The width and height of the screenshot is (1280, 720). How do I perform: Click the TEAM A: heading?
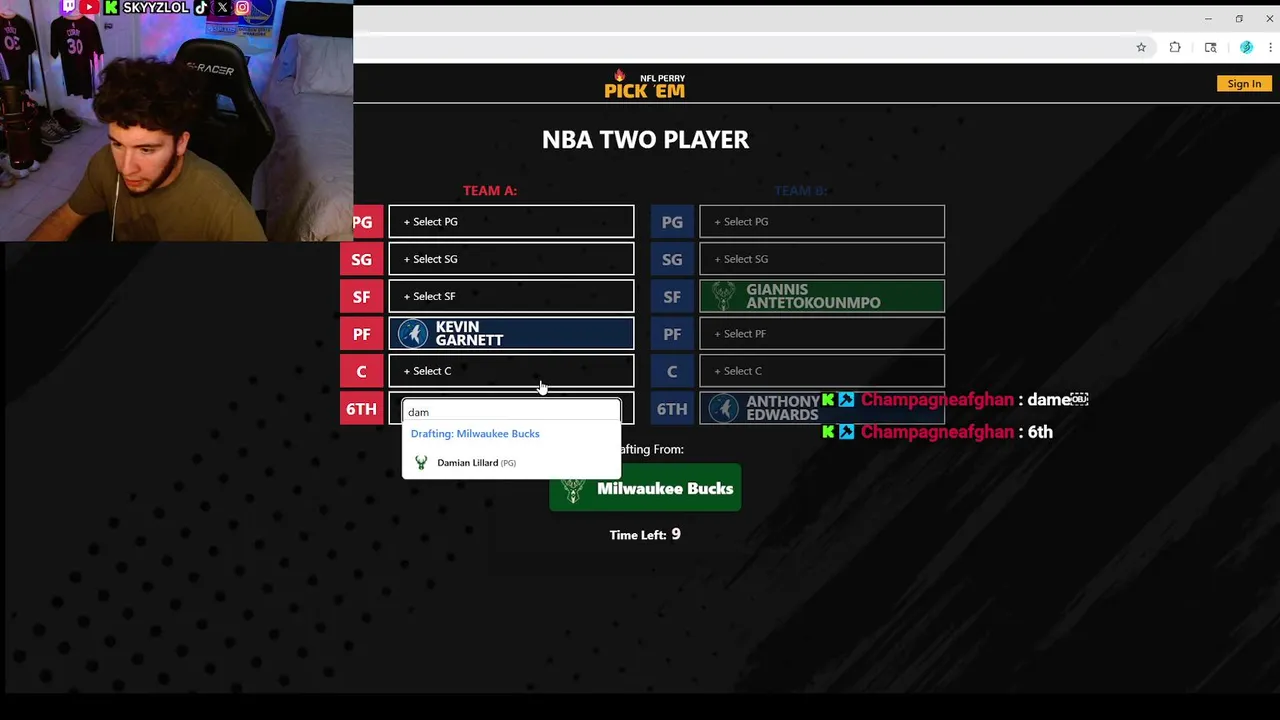pos(490,190)
